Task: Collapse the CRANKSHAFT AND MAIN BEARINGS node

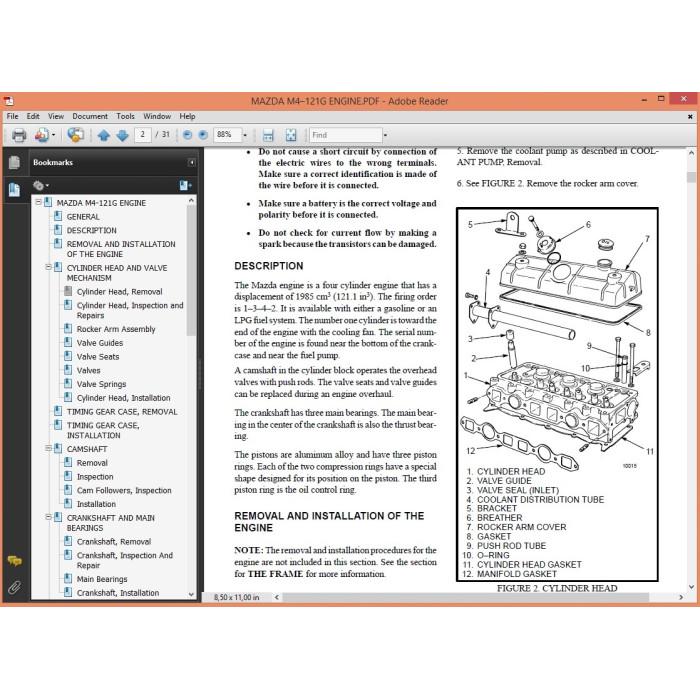Action: (48, 517)
